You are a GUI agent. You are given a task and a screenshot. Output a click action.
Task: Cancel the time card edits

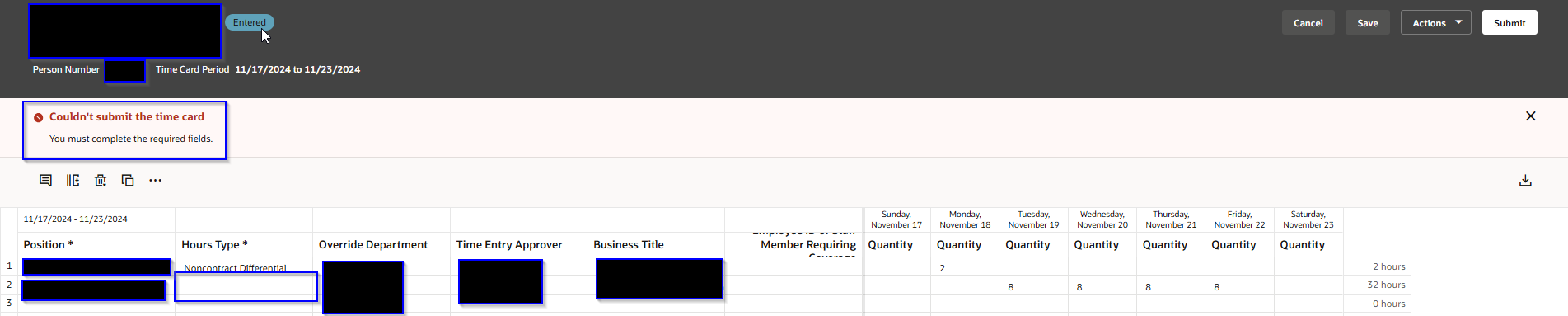(1308, 22)
